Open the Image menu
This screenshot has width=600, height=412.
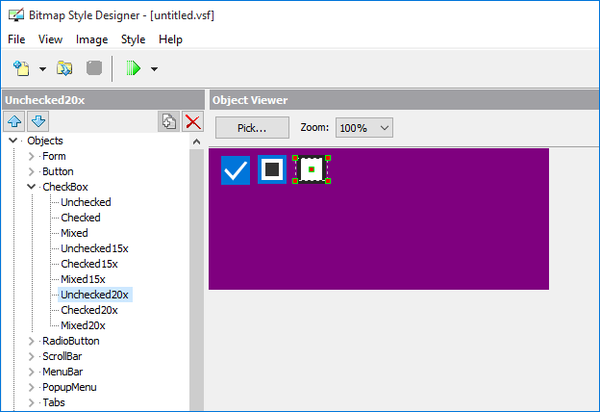[x=92, y=39]
